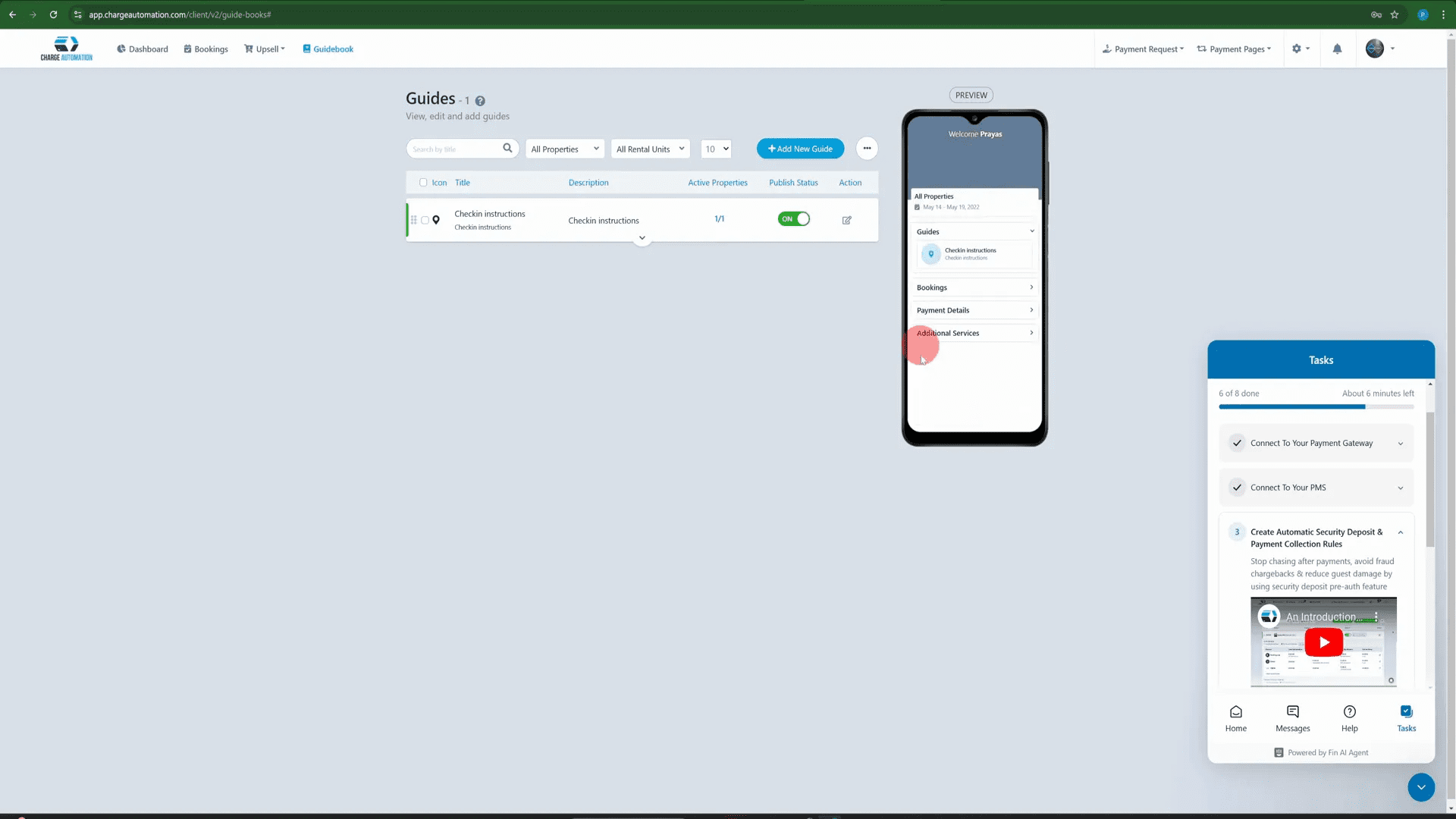The height and width of the screenshot is (819, 1456).
Task: Grab the row drag handle icon
Action: (x=414, y=220)
